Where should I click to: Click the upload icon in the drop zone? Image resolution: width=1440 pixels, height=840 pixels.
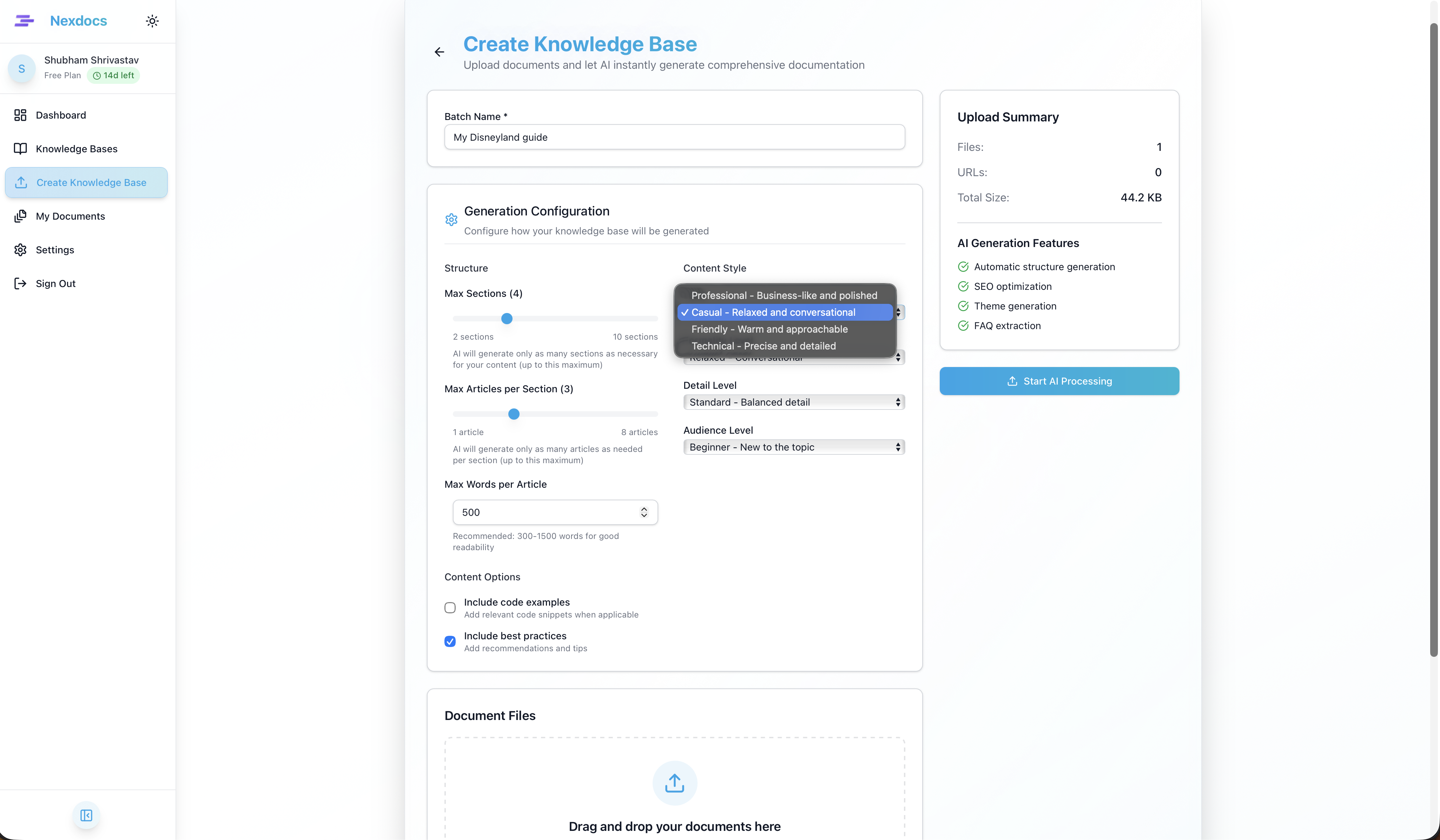click(674, 783)
